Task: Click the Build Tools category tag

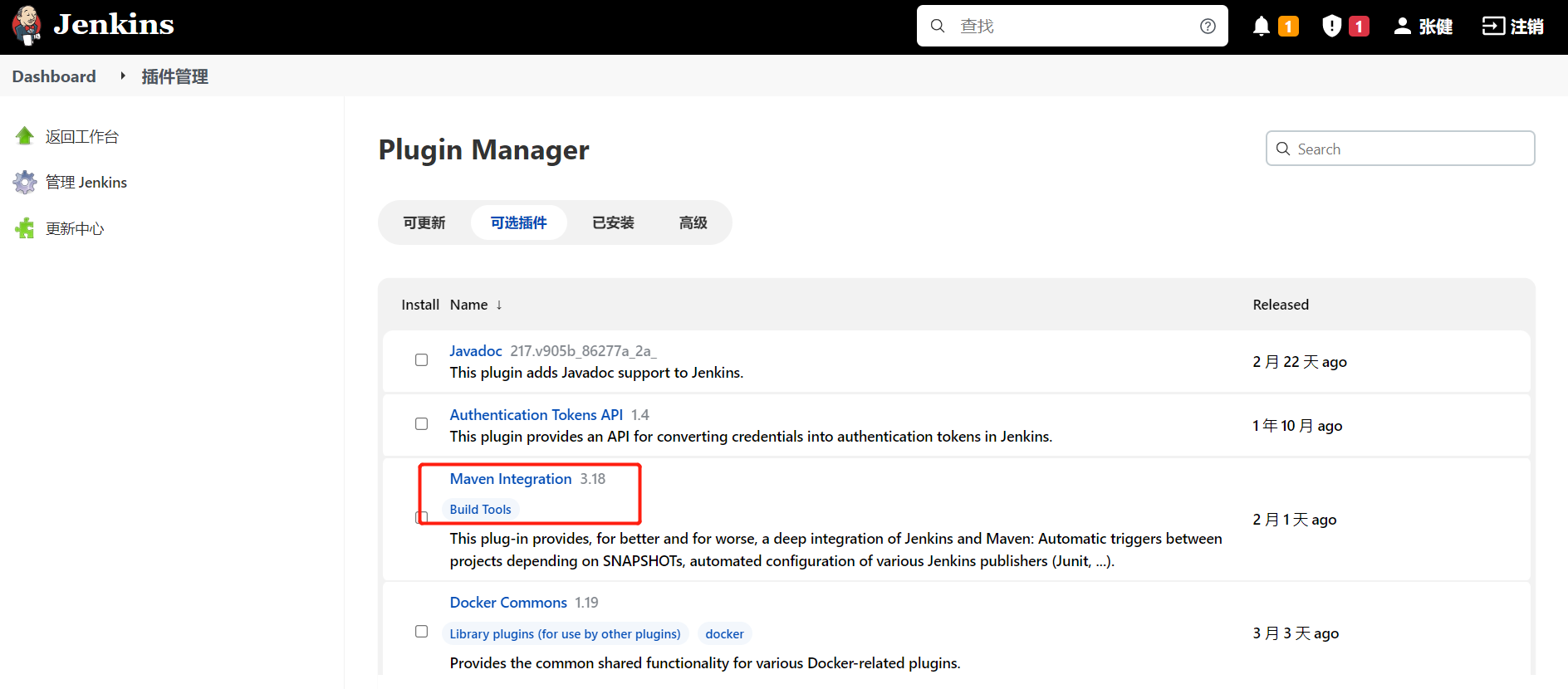Action: point(480,510)
